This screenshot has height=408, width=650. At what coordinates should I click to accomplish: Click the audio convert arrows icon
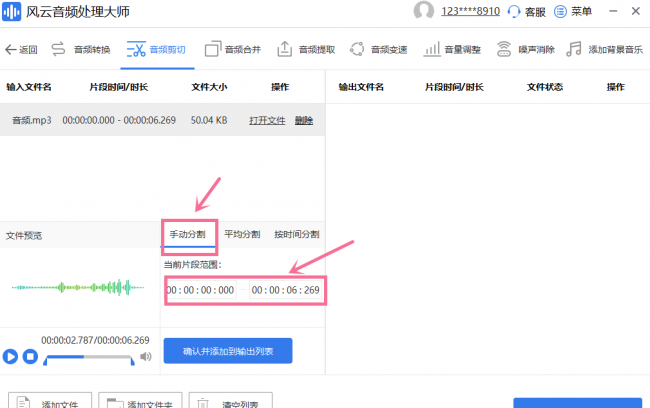(x=58, y=49)
